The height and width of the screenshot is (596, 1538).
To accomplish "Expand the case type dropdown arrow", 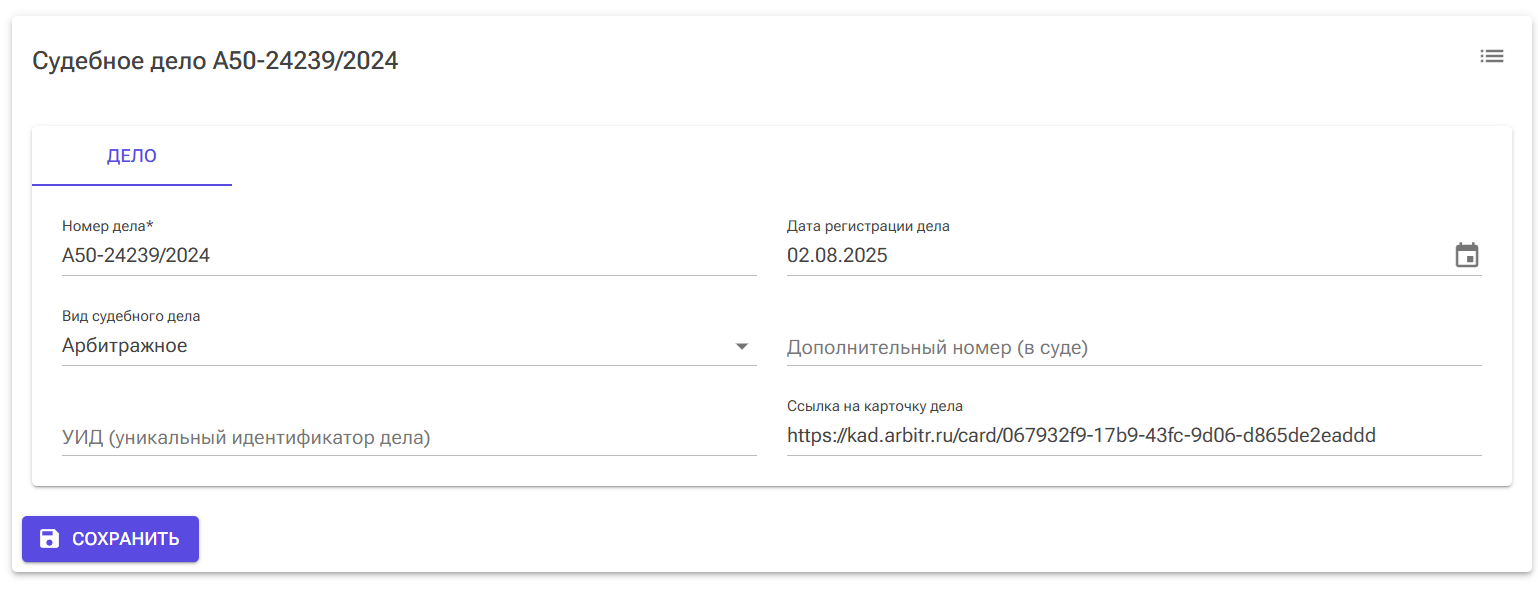I will pos(741,347).
